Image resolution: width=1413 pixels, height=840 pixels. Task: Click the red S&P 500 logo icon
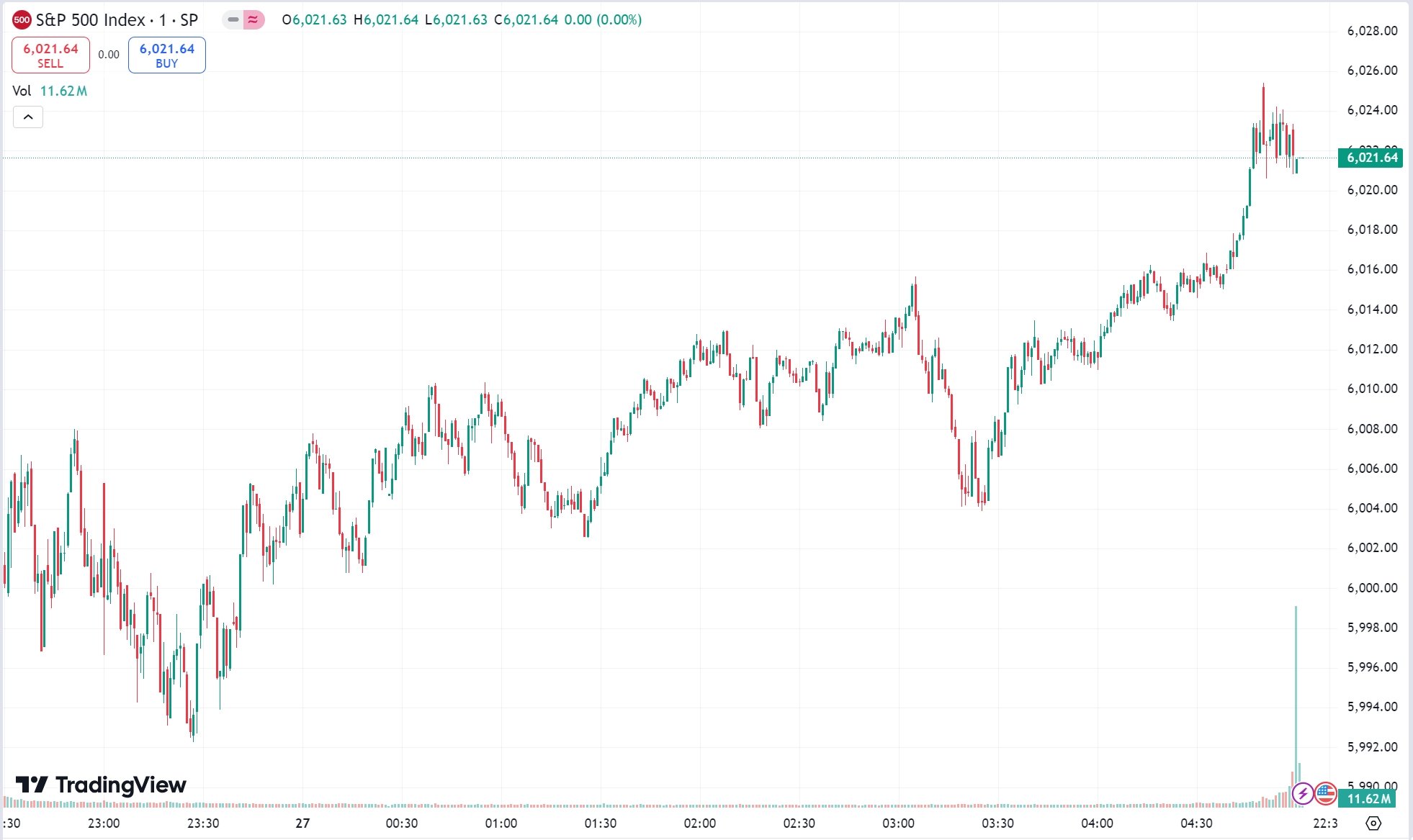coord(22,19)
